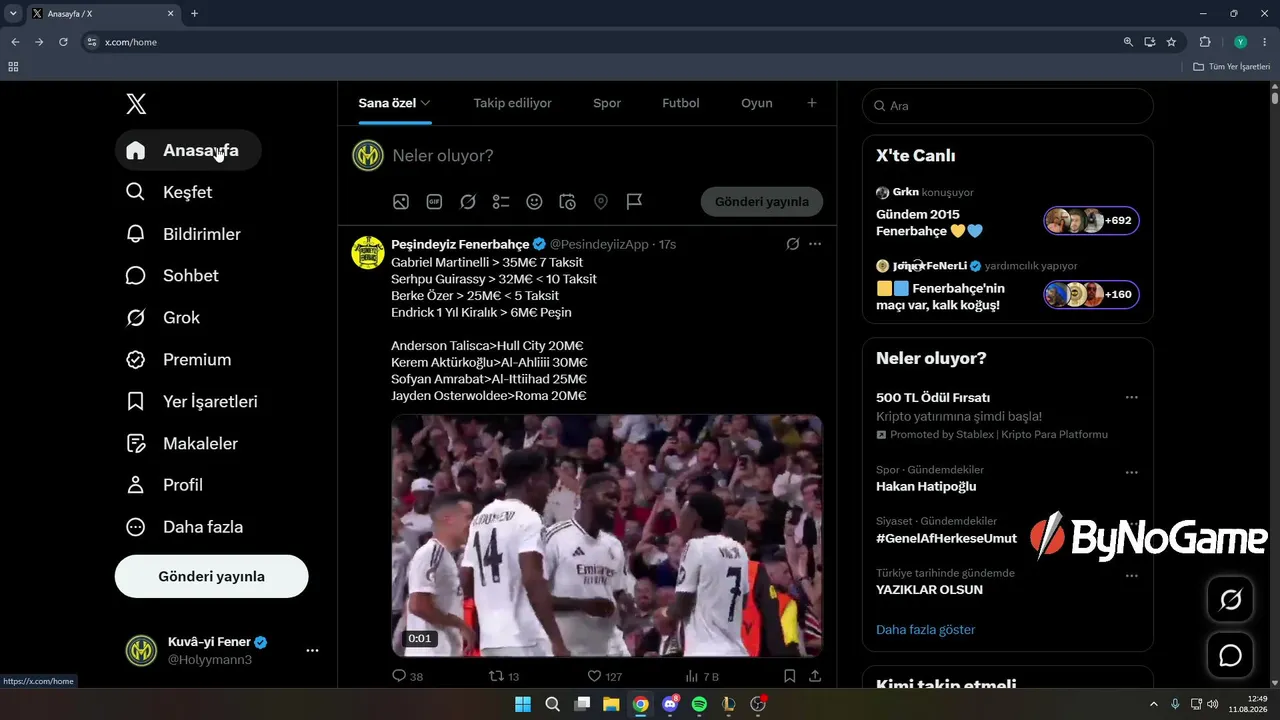Open File Explorer from the taskbar
This screenshot has width=1280, height=720.
(611, 704)
